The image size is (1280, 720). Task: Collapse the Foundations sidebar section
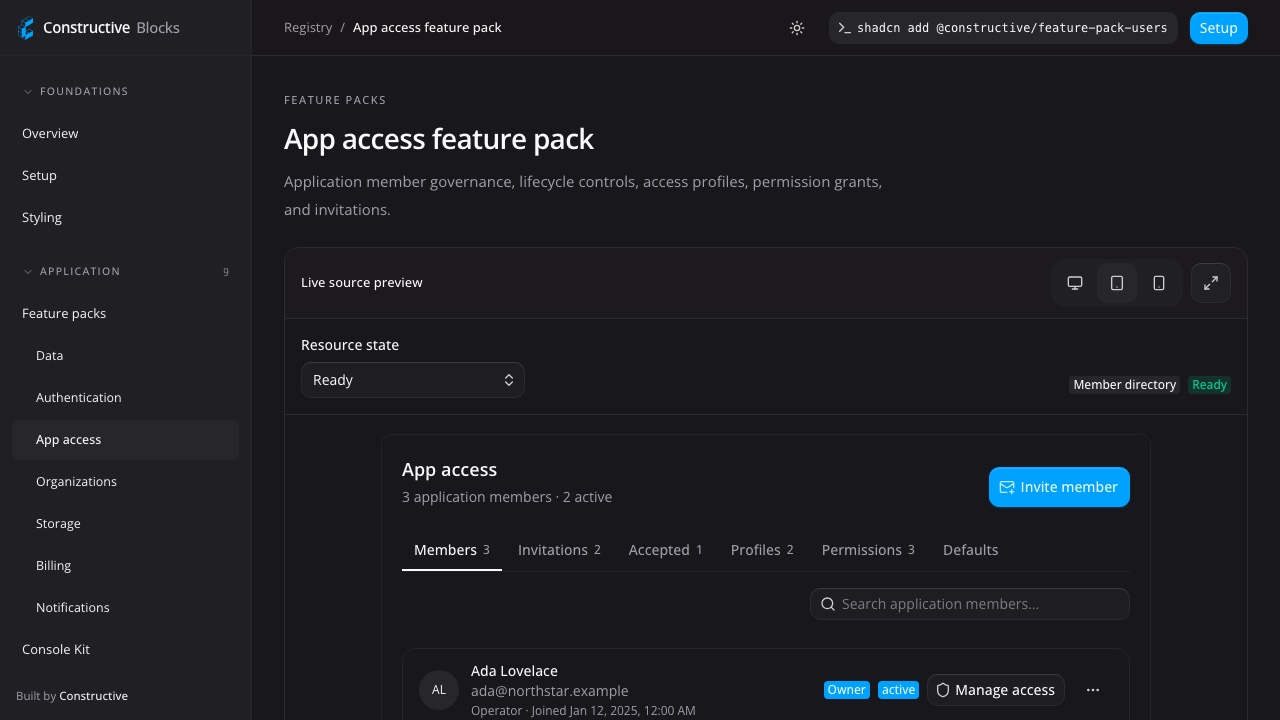coord(76,91)
